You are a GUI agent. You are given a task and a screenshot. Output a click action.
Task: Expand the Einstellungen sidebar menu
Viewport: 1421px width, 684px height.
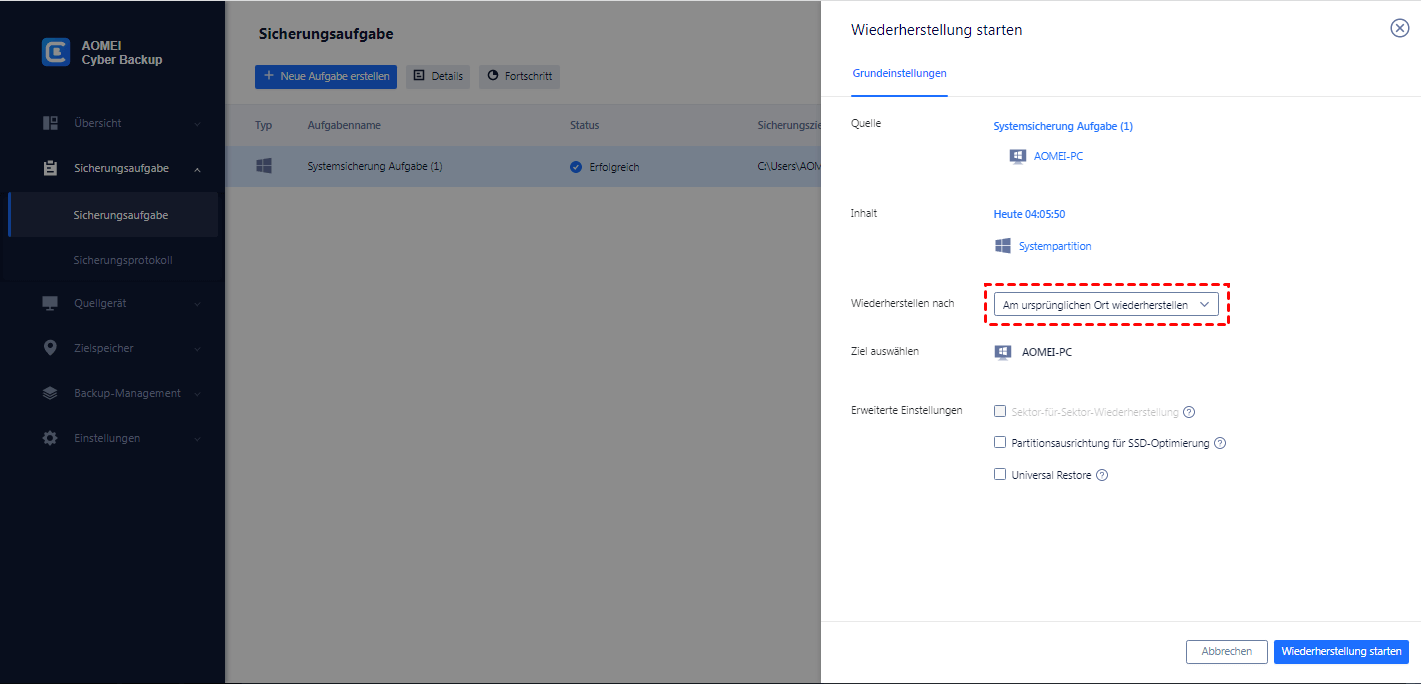click(x=197, y=439)
